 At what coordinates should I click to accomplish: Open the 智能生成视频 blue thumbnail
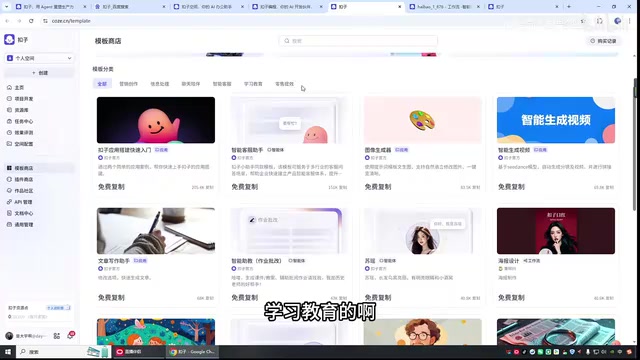click(x=556, y=120)
